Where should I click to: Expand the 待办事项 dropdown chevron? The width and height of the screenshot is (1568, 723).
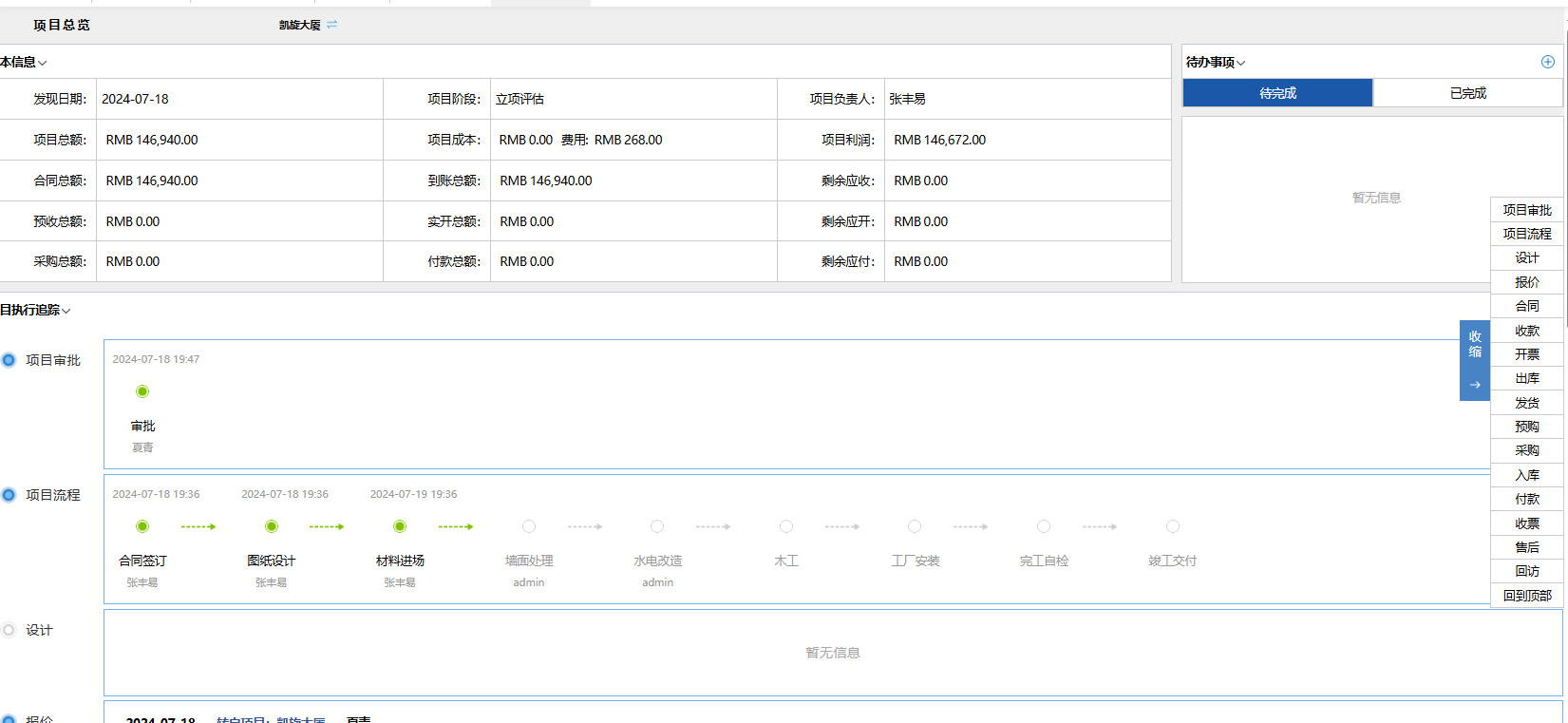[x=1241, y=63]
